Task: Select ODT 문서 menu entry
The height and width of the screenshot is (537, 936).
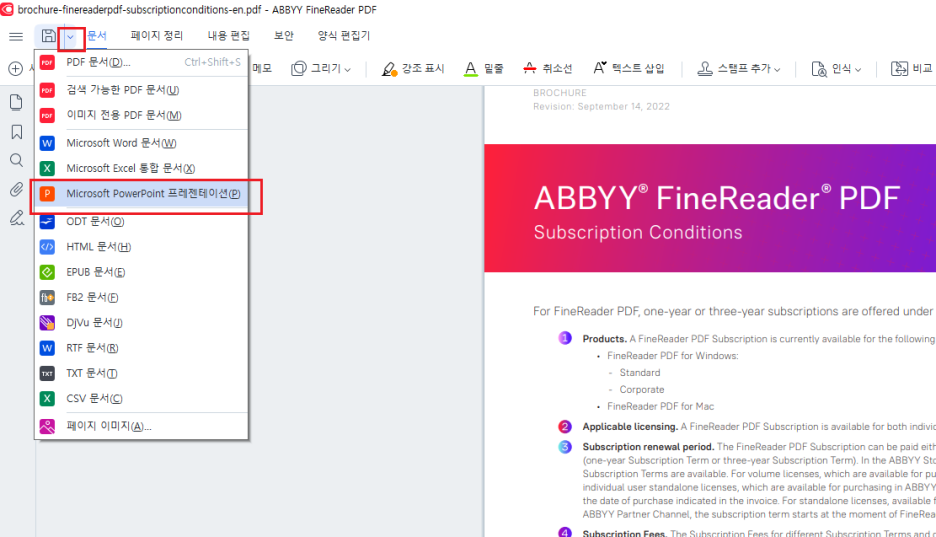Action: click(141, 221)
